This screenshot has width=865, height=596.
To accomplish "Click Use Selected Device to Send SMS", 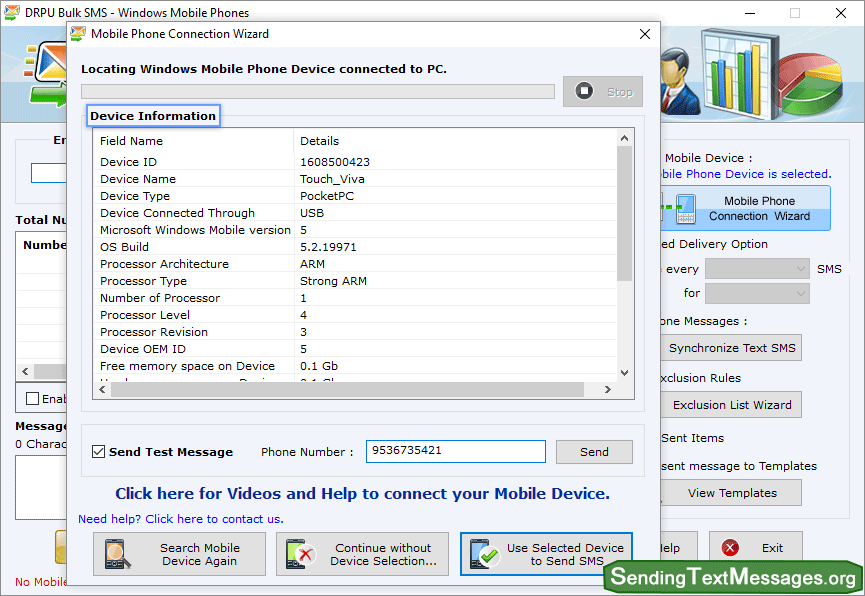I will click(x=546, y=554).
